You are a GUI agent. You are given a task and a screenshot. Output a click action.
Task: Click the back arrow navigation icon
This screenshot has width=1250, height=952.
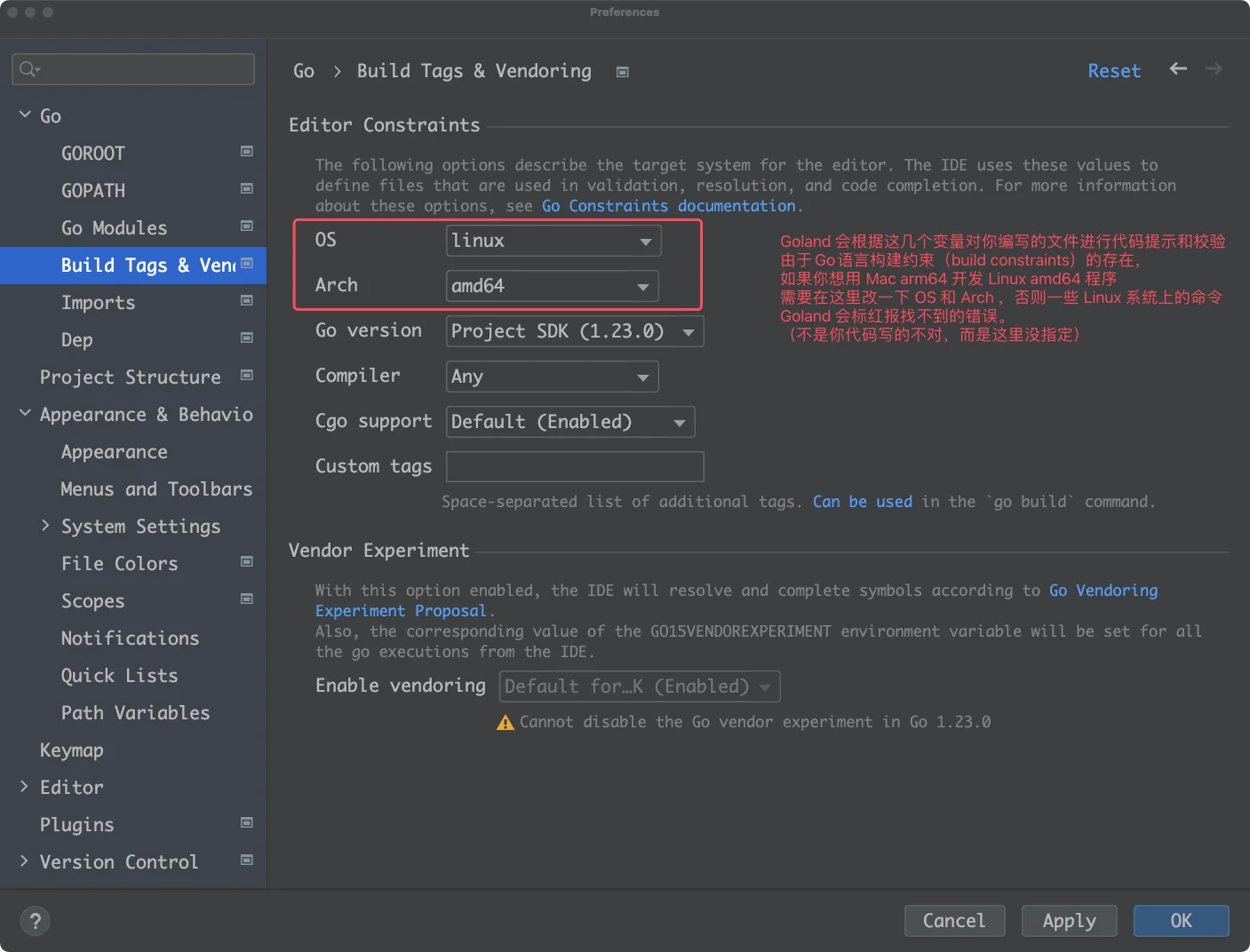click(1178, 69)
